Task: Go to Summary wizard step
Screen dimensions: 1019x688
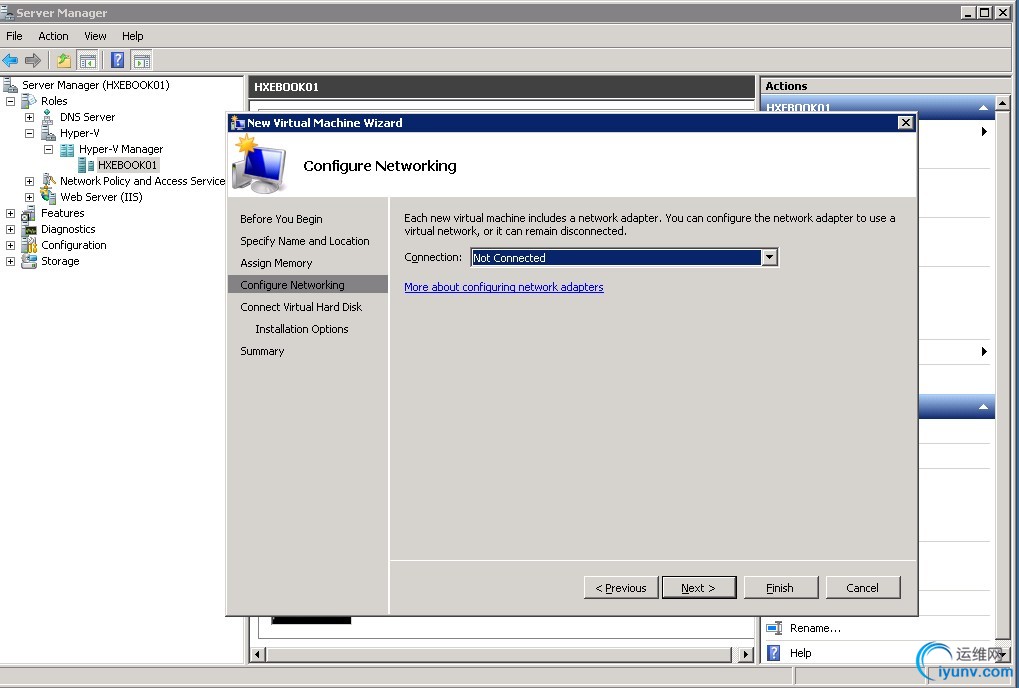Action: pyautogui.click(x=262, y=351)
